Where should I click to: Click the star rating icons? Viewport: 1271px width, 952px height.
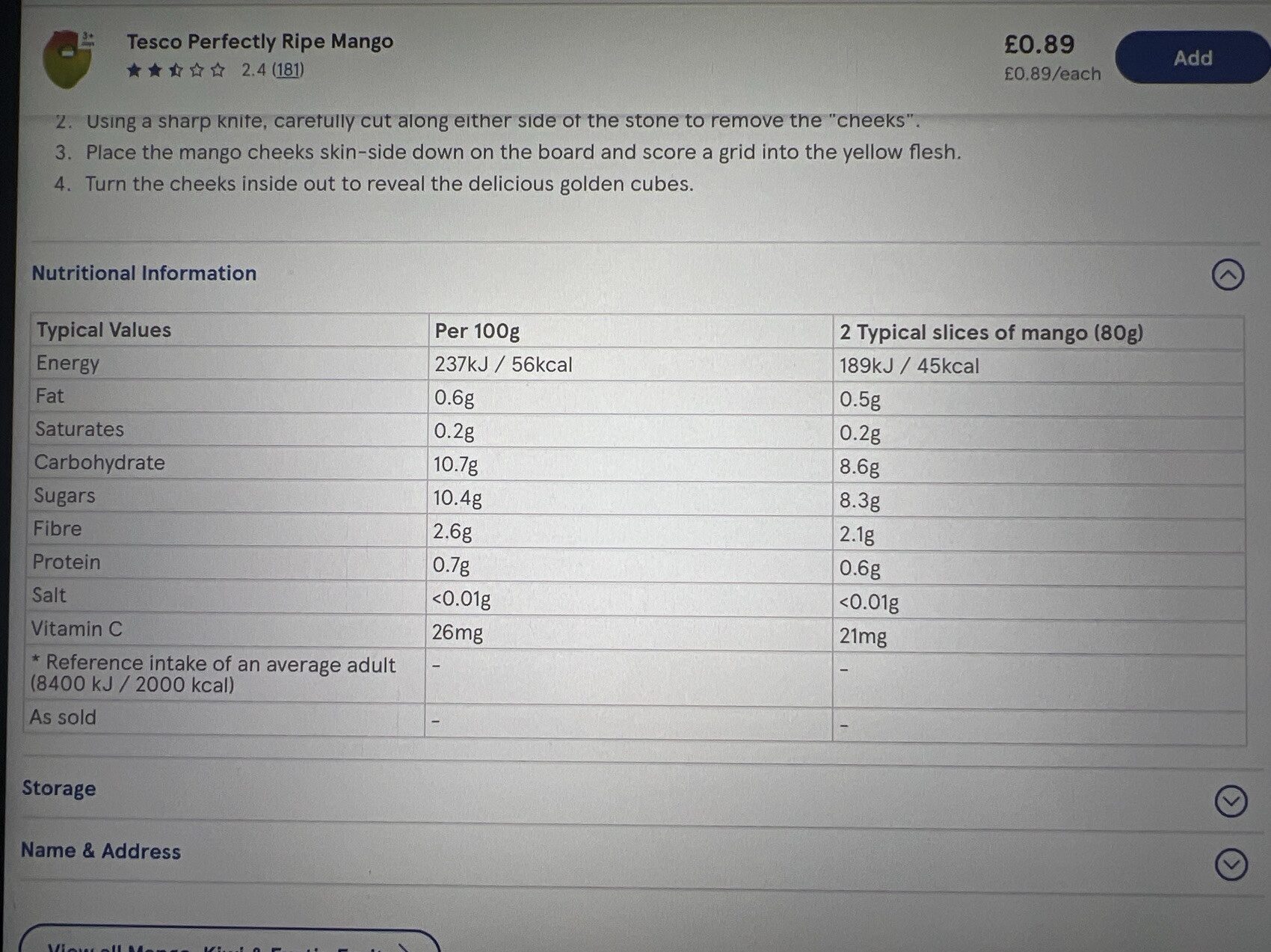click(x=176, y=70)
